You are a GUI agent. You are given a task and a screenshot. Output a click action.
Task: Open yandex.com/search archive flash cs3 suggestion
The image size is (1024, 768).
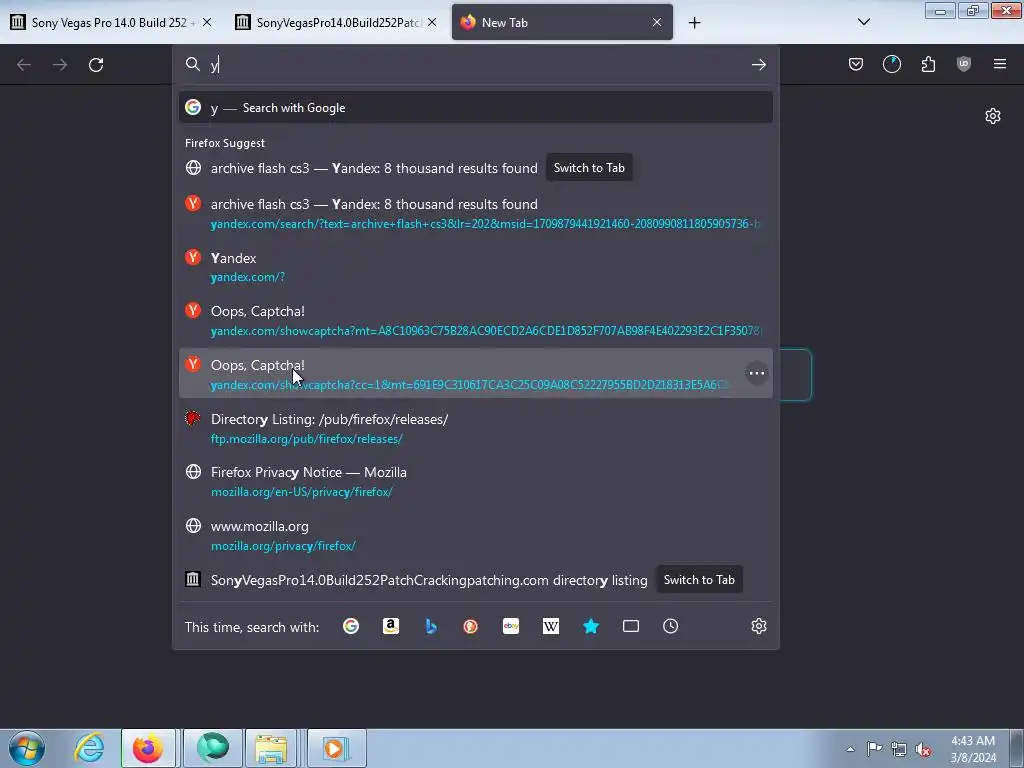coord(475,214)
